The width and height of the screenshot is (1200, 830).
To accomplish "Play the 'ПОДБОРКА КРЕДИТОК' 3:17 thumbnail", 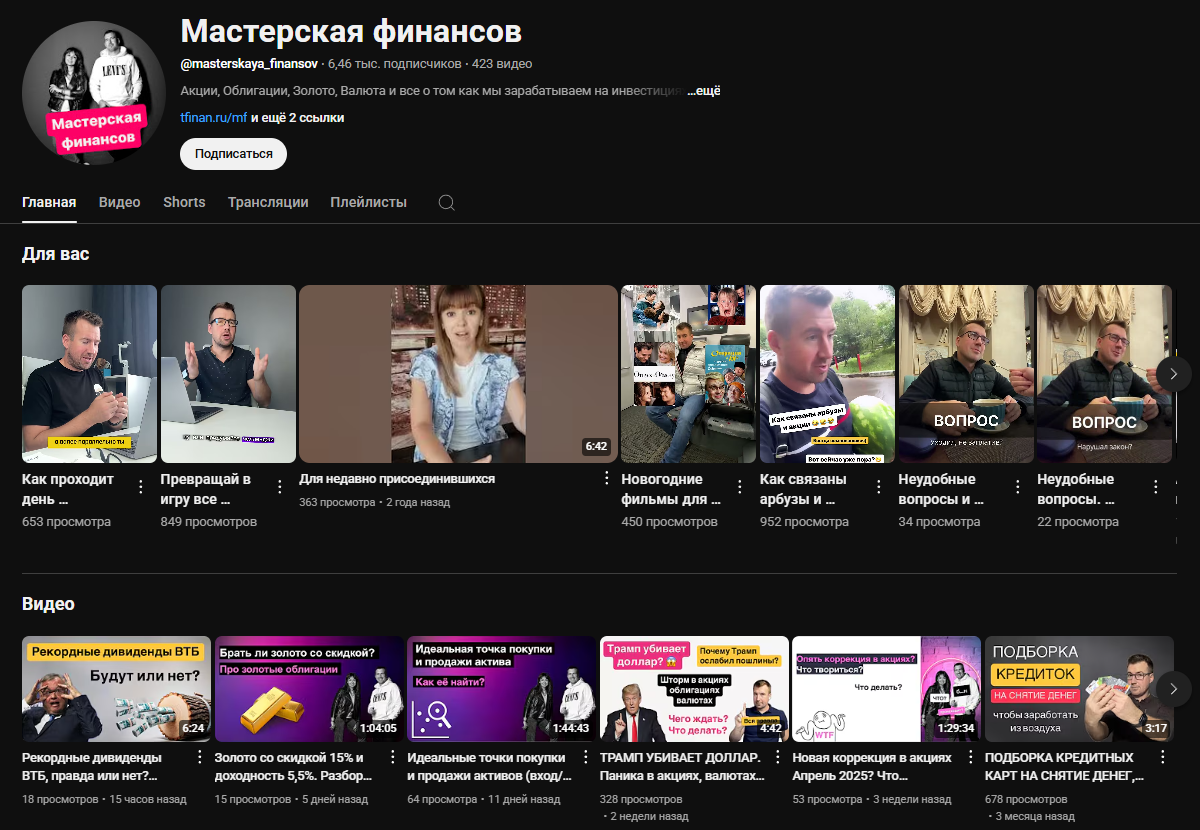I will (1079, 689).
